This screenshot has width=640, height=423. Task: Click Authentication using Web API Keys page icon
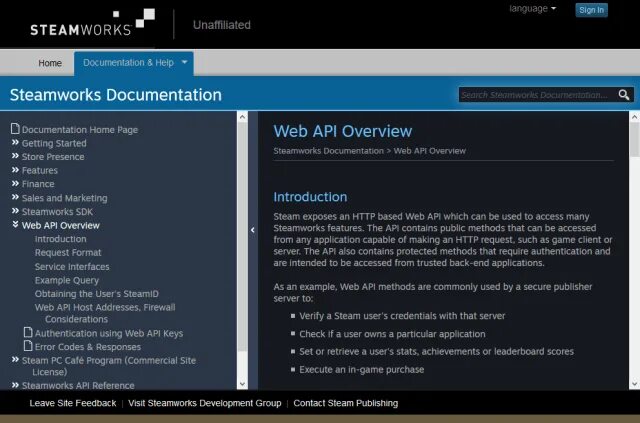28,332
